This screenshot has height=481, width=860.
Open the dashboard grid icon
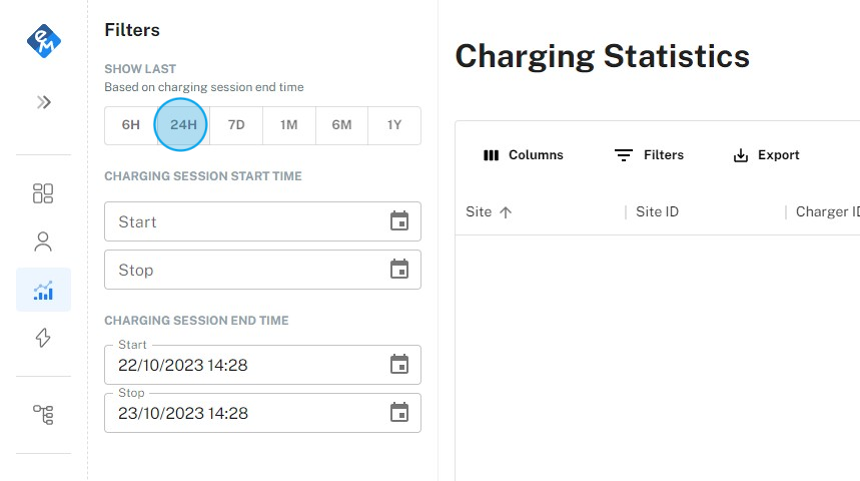pos(43,193)
